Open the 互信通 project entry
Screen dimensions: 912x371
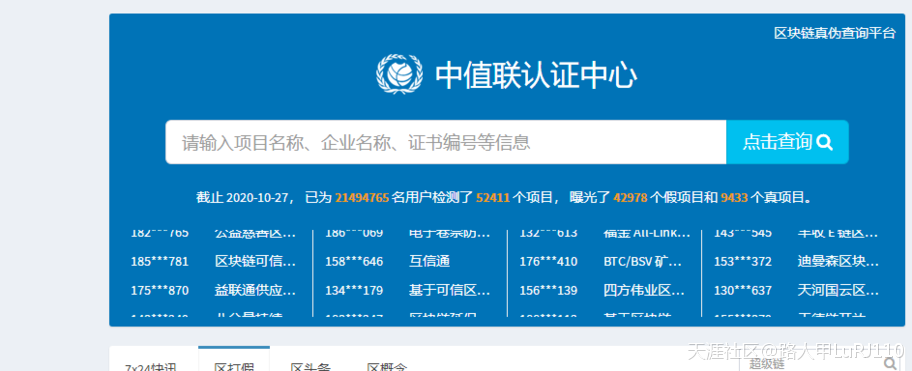tap(429, 262)
